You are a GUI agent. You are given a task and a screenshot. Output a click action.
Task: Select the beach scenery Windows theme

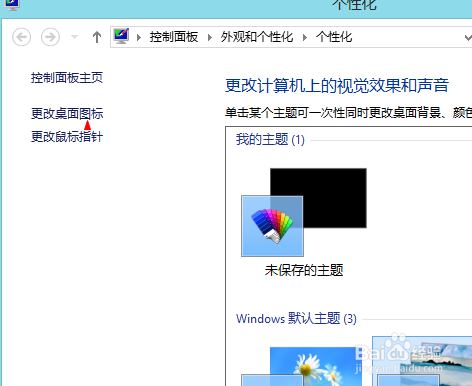[x=422, y=361]
